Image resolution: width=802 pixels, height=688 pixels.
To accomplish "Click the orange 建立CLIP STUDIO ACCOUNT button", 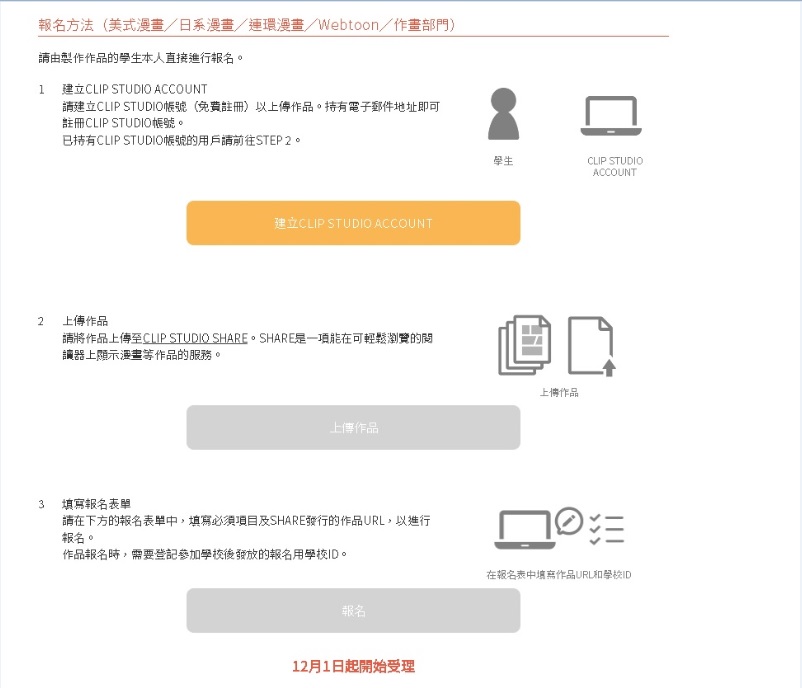I will [353, 223].
